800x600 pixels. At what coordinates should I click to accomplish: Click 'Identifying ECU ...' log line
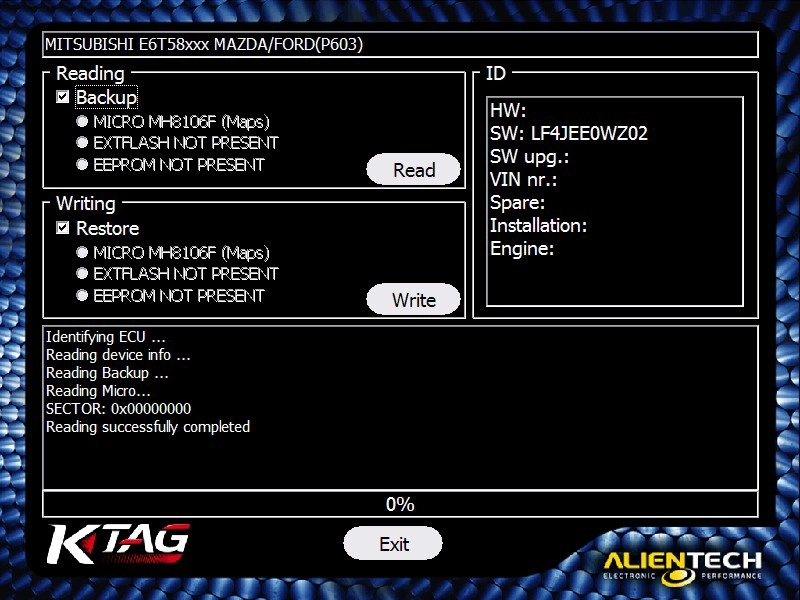pos(106,337)
